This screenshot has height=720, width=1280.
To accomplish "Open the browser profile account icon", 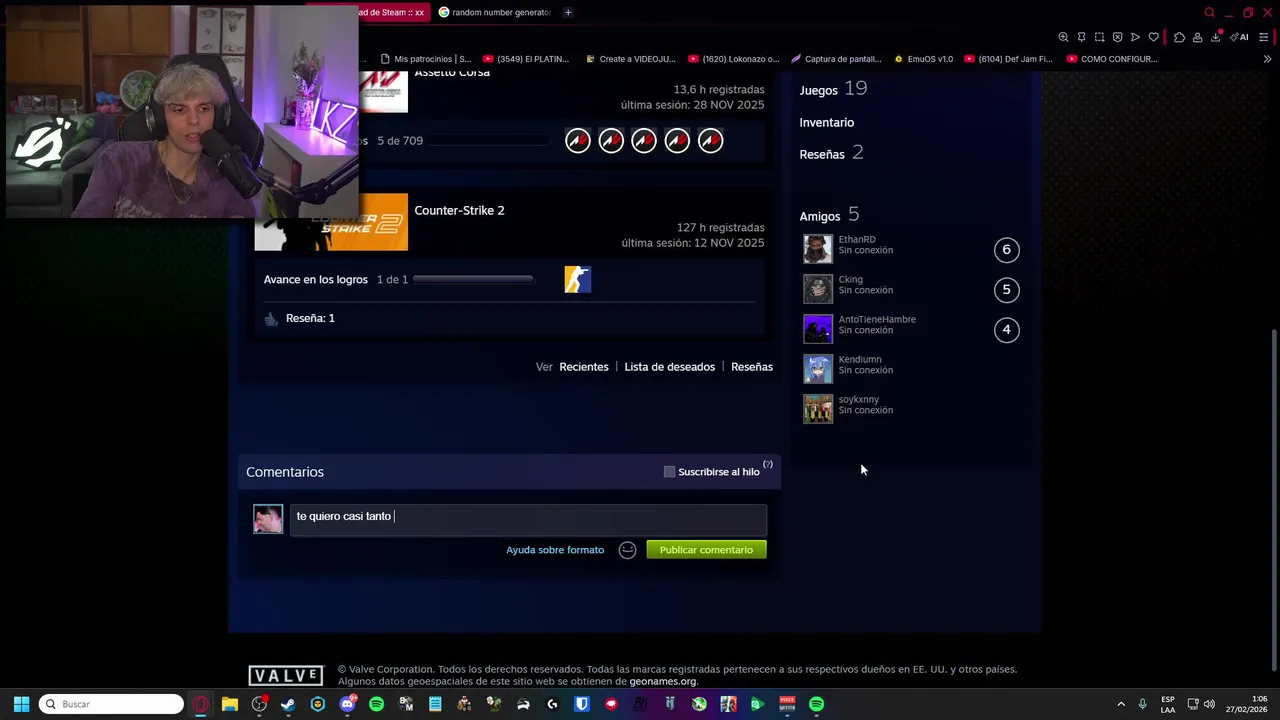I will click(1197, 37).
